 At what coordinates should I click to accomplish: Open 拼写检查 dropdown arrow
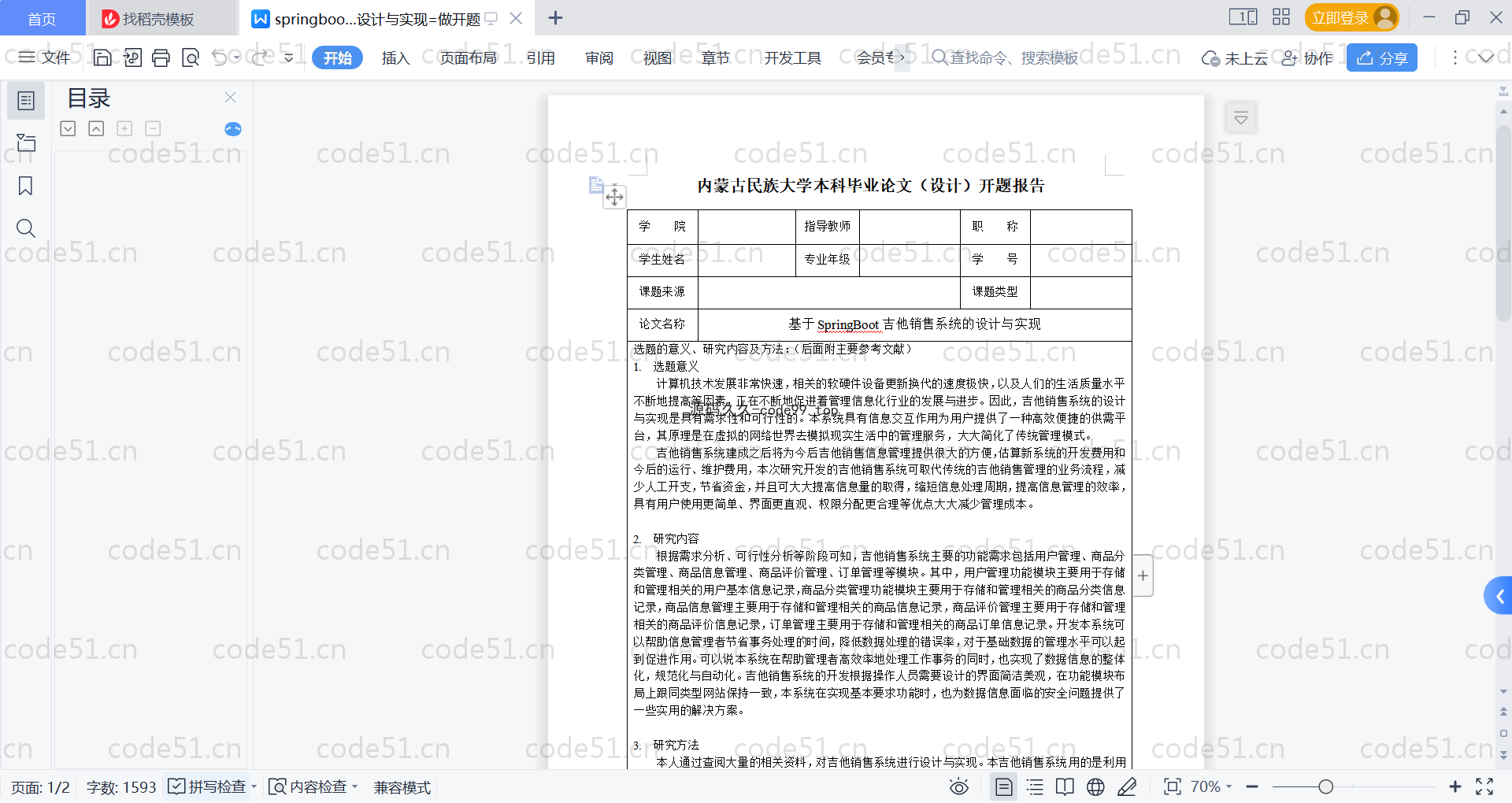coord(254,786)
